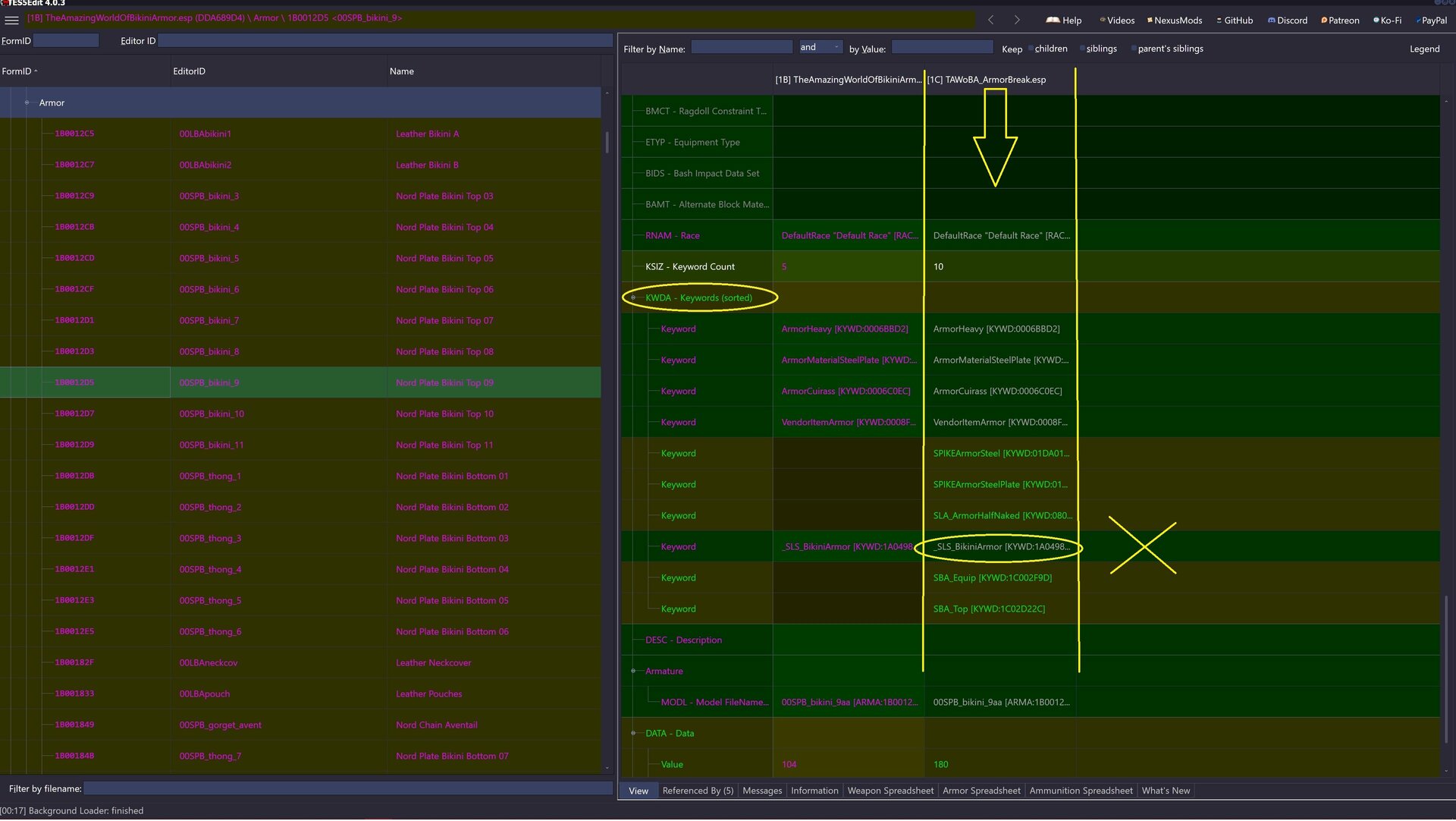Open the Discord link
The height and width of the screenshot is (821, 1456).
click(x=1288, y=20)
